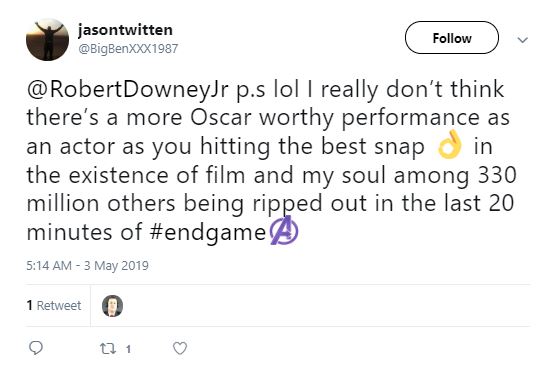
Task: Open the jasontwitten display name link
Action: pos(125,30)
